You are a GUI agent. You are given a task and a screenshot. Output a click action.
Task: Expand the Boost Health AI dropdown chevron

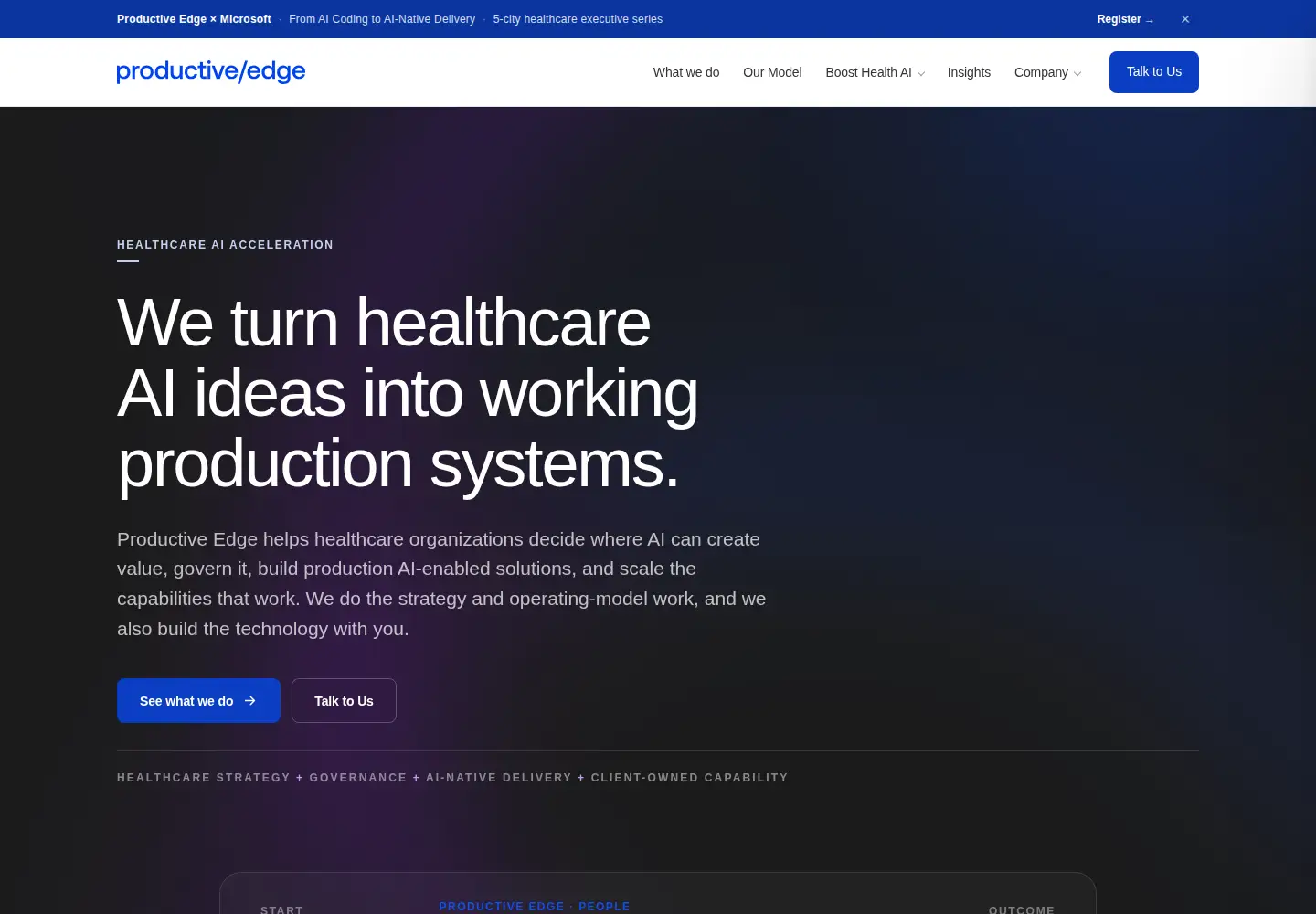tap(921, 73)
